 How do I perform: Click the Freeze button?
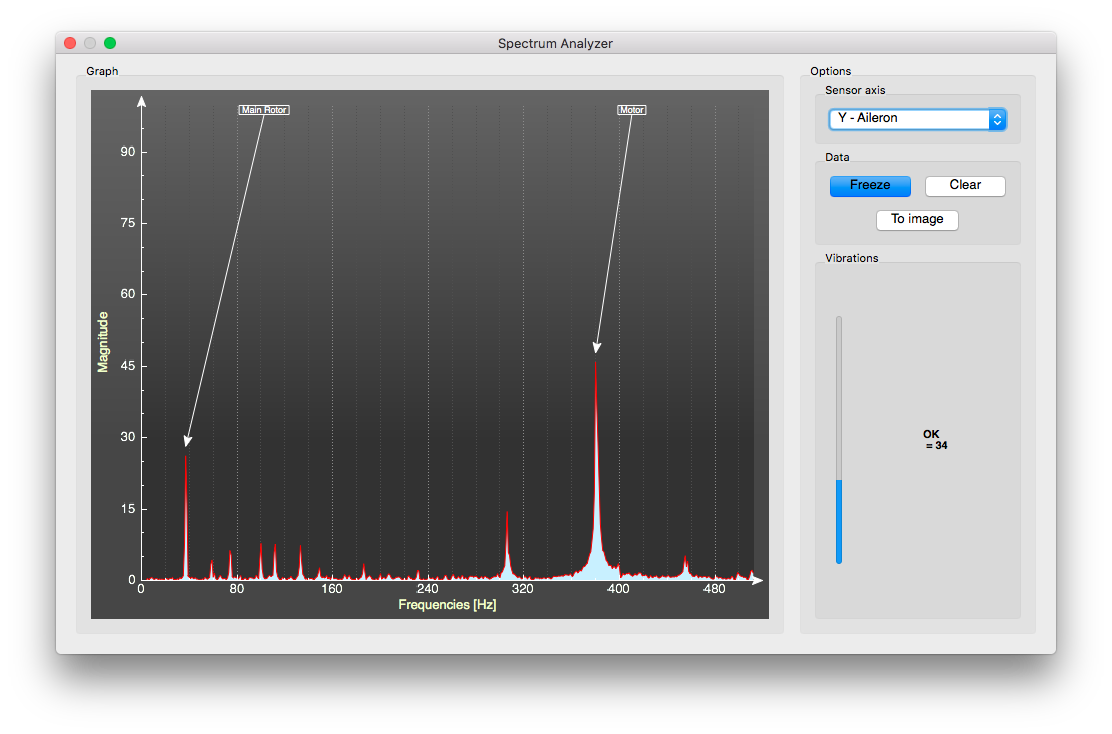pos(870,186)
